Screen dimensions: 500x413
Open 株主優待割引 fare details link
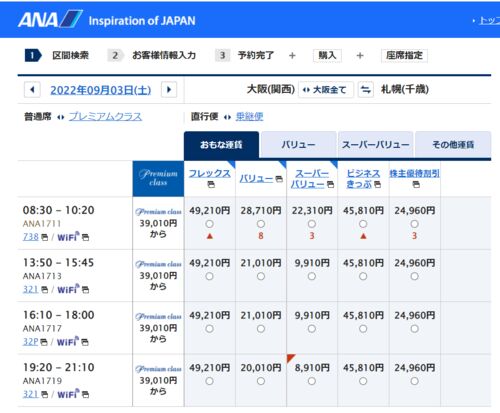point(414,173)
